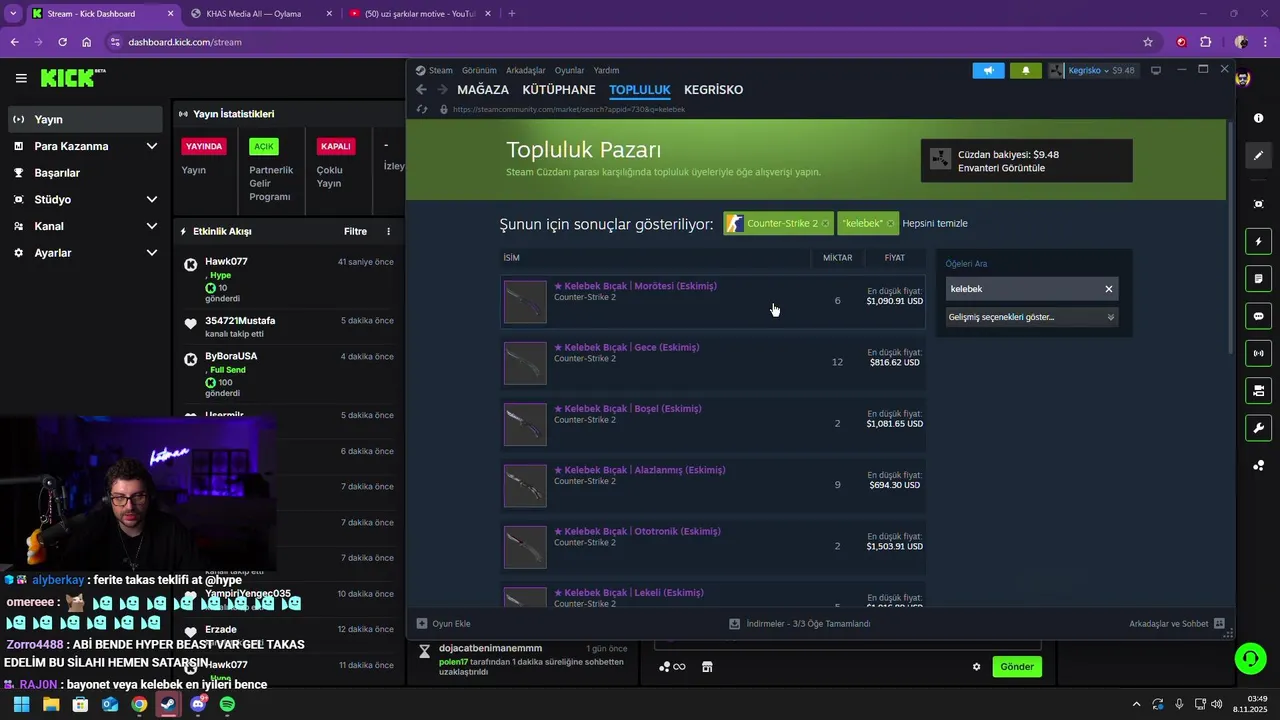Go back in the Steam window navigation
The width and height of the screenshot is (1280, 720).
pyautogui.click(x=421, y=90)
